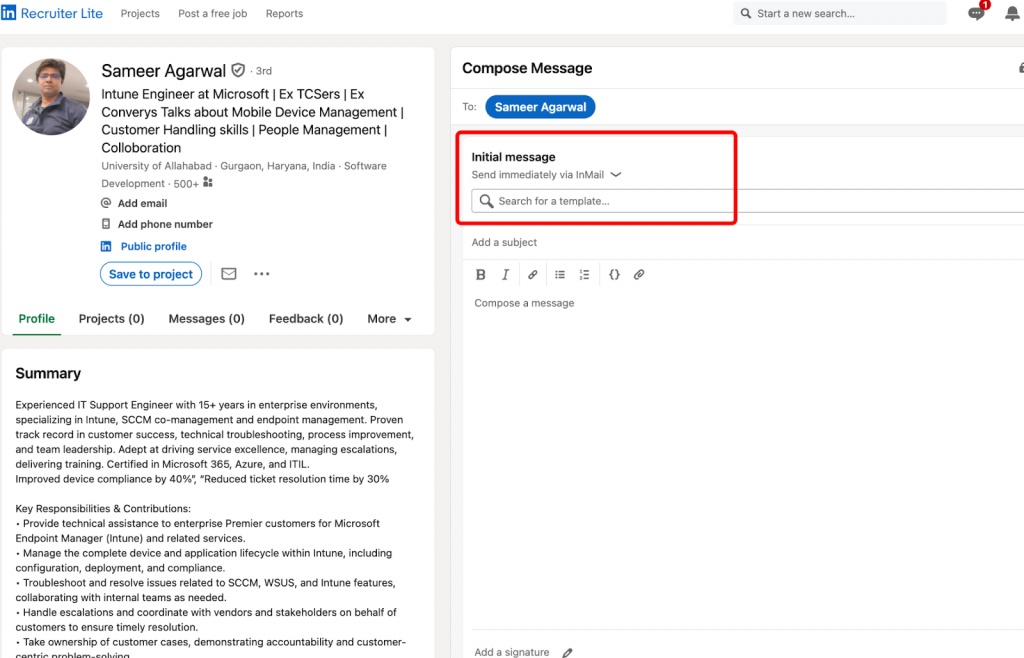Image resolution: width=1024 pixels, height=658 pixels.
Task: Click the Add a subject field
Action: click(x=504, y=242)
